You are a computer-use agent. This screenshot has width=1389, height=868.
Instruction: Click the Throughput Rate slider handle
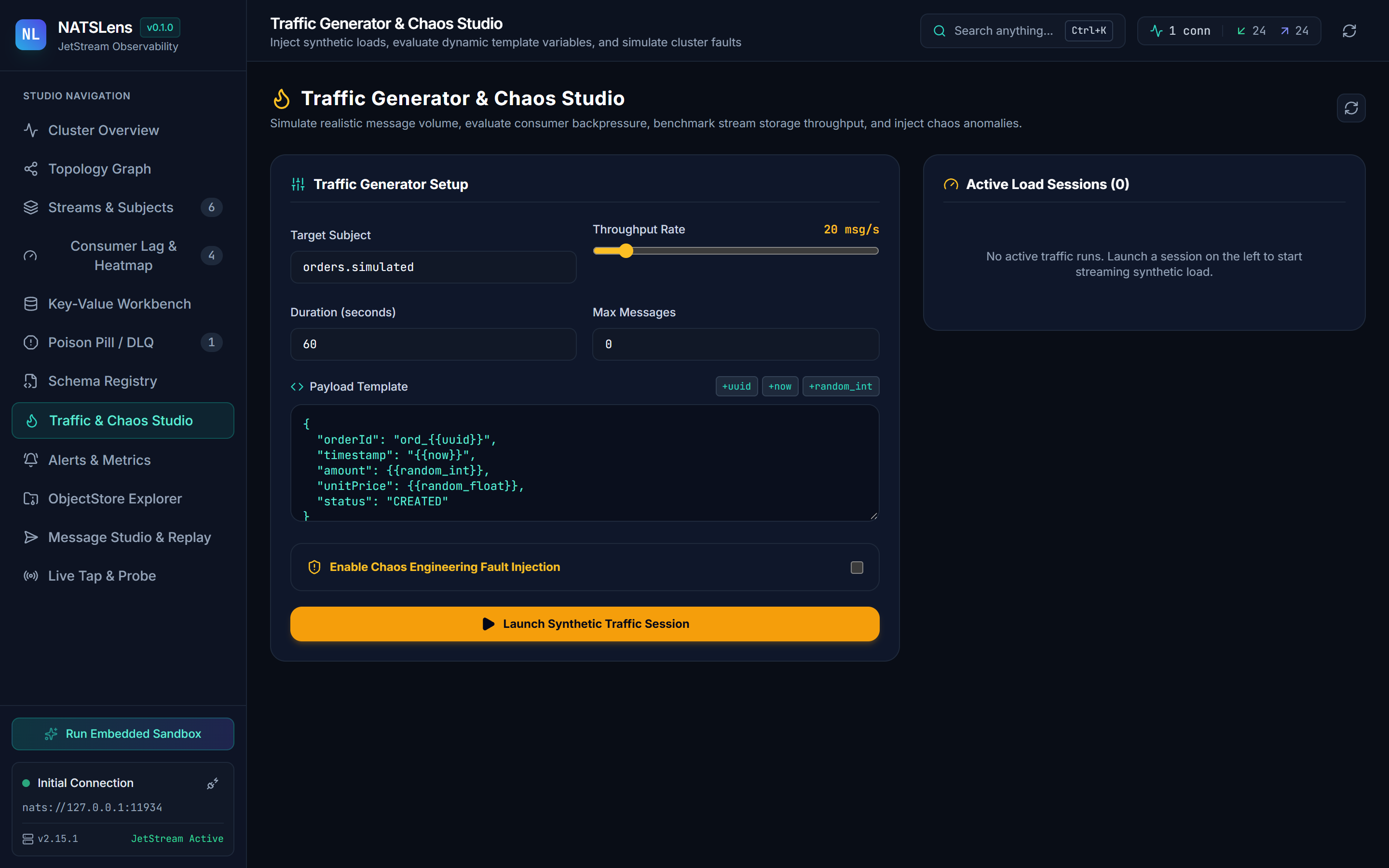click(626, 251)
